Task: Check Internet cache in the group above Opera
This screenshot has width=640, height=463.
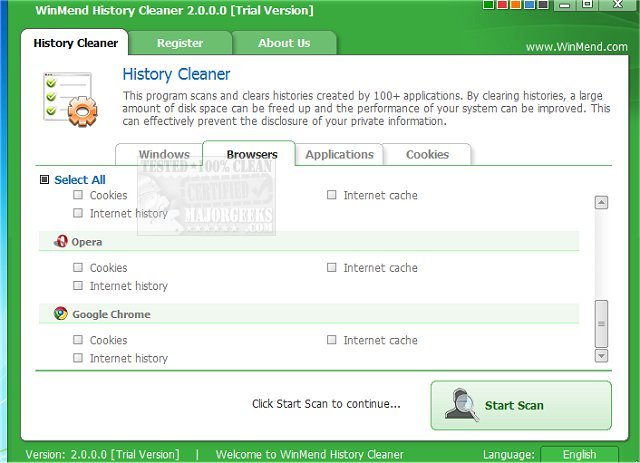Action: tap(332, 195)
